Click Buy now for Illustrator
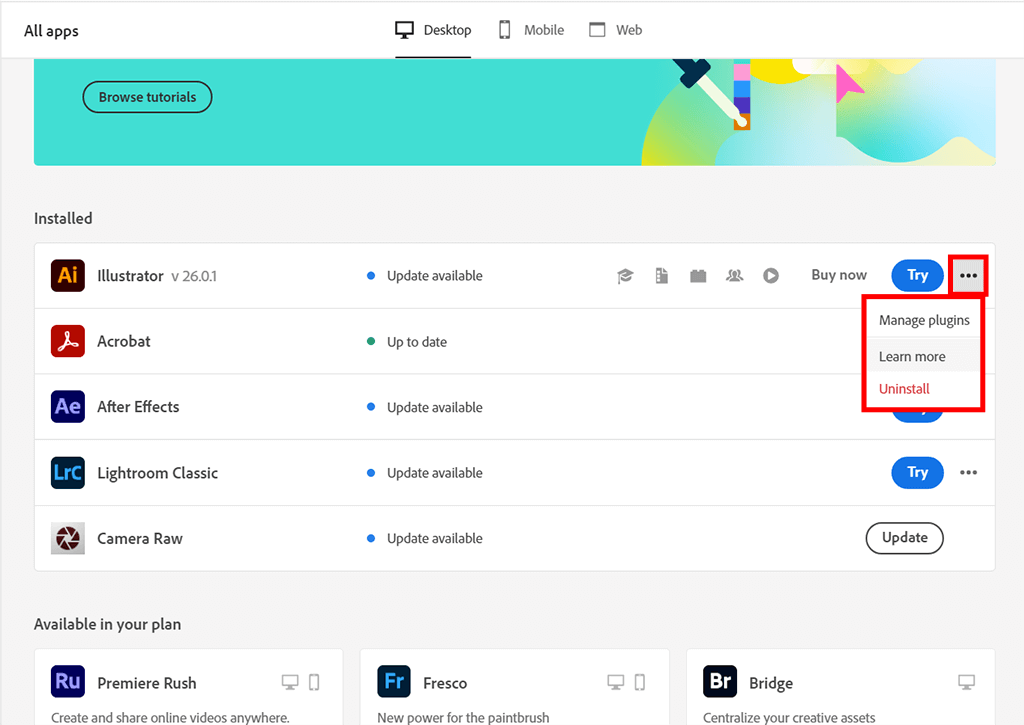This screenshot has width=1024, height=725. [839, 275]
